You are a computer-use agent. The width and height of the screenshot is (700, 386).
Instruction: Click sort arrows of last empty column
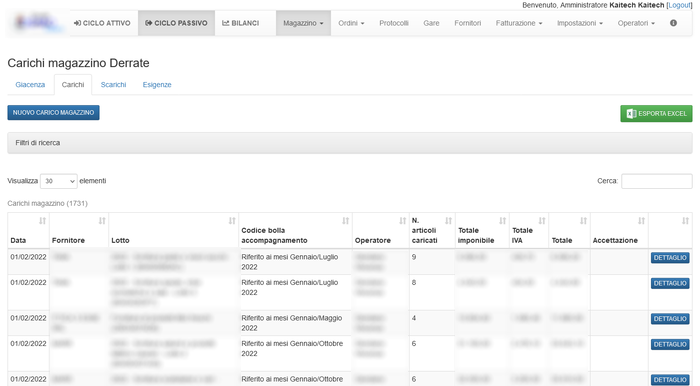pos(685,221)
